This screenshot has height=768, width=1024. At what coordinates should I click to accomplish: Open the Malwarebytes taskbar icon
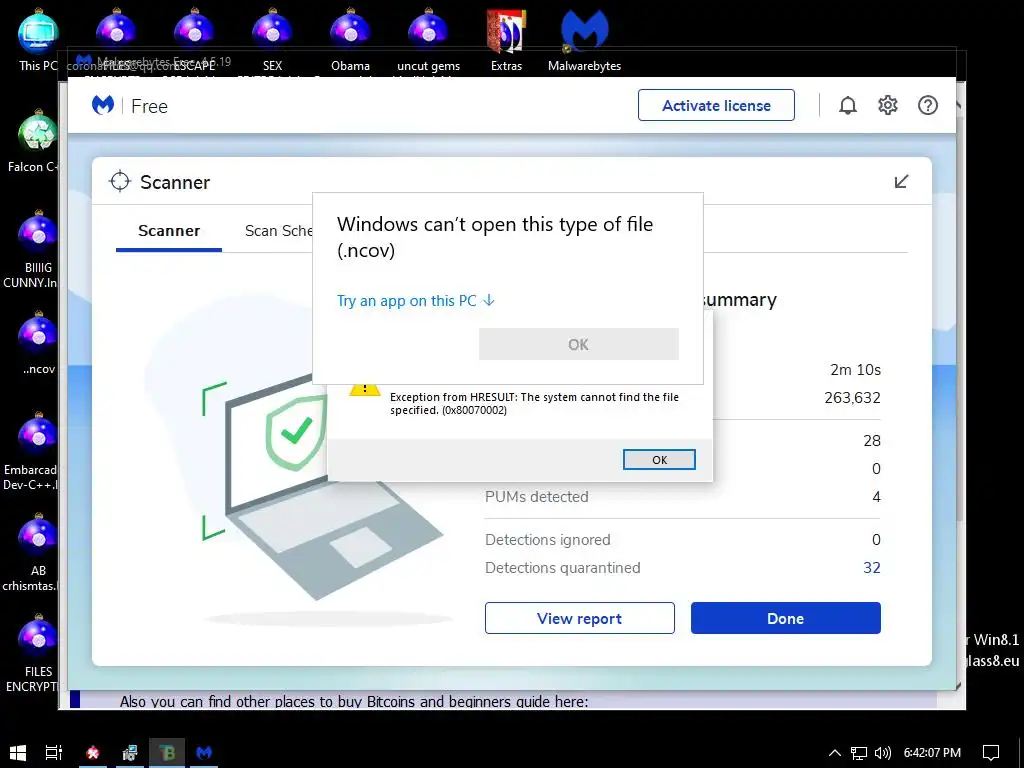point(204,752)
